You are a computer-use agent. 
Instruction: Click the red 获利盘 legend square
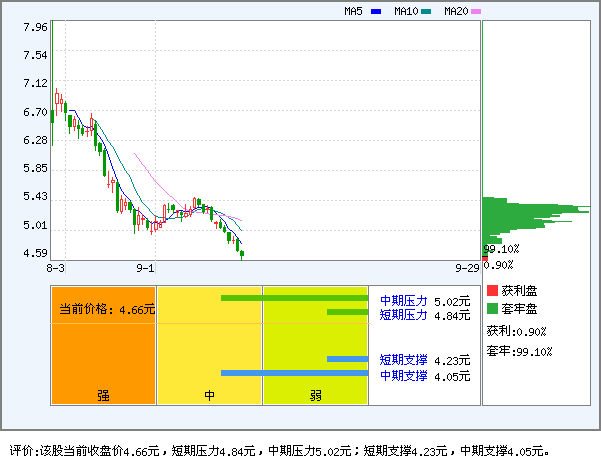pos(493,290)
